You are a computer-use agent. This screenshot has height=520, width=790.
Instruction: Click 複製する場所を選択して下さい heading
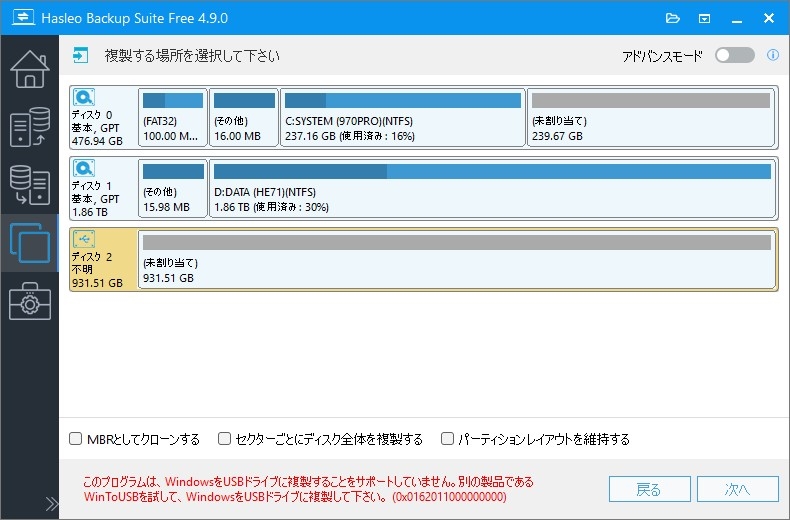point(192,55)
